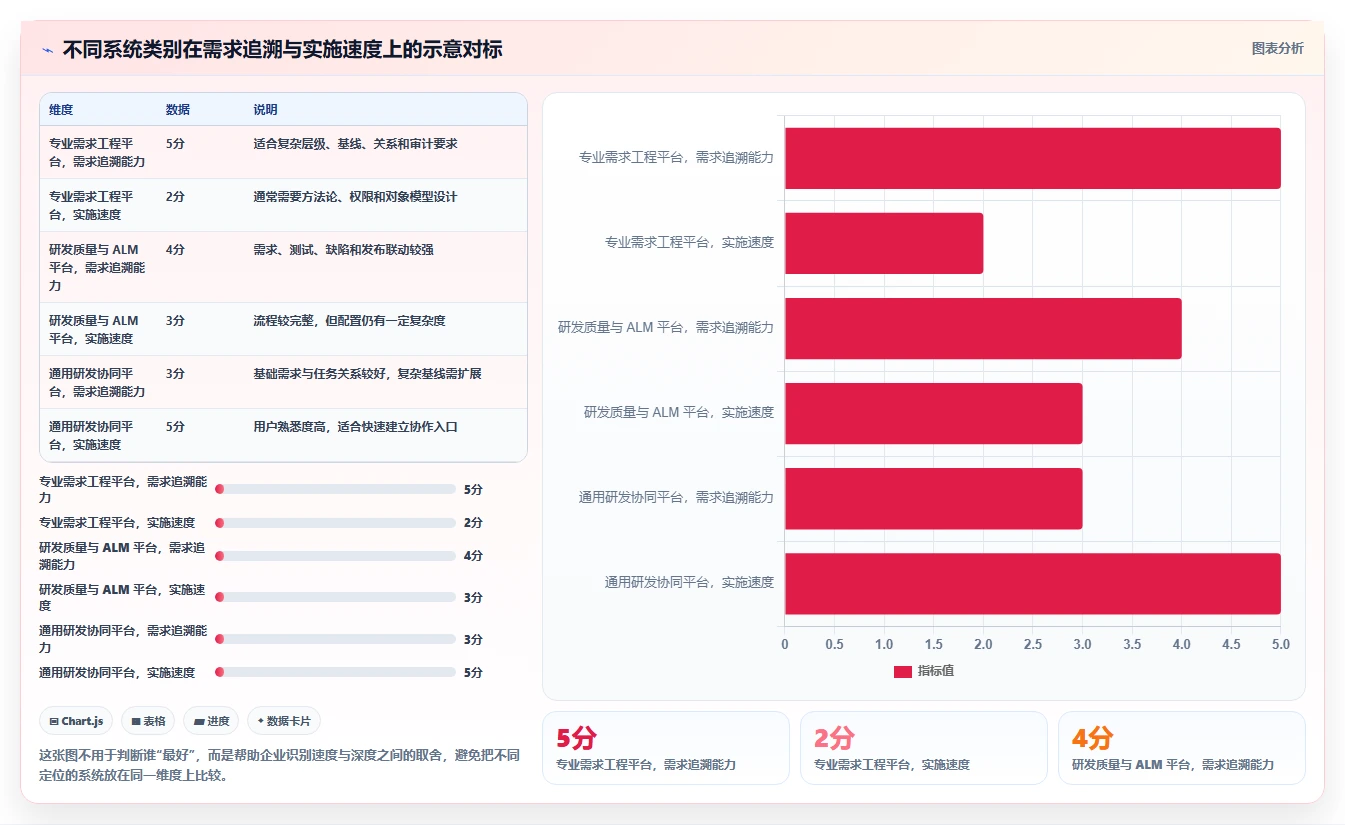1345x825 pixels.
Task: Click the x-axis tick value 2.5
Action: [1032, 645]
